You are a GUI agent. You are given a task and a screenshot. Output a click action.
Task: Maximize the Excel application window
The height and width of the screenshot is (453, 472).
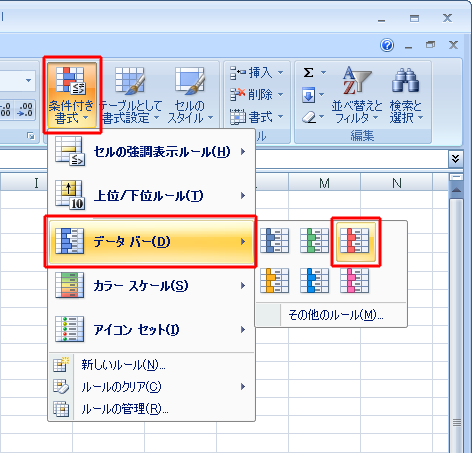click(414, 18)
